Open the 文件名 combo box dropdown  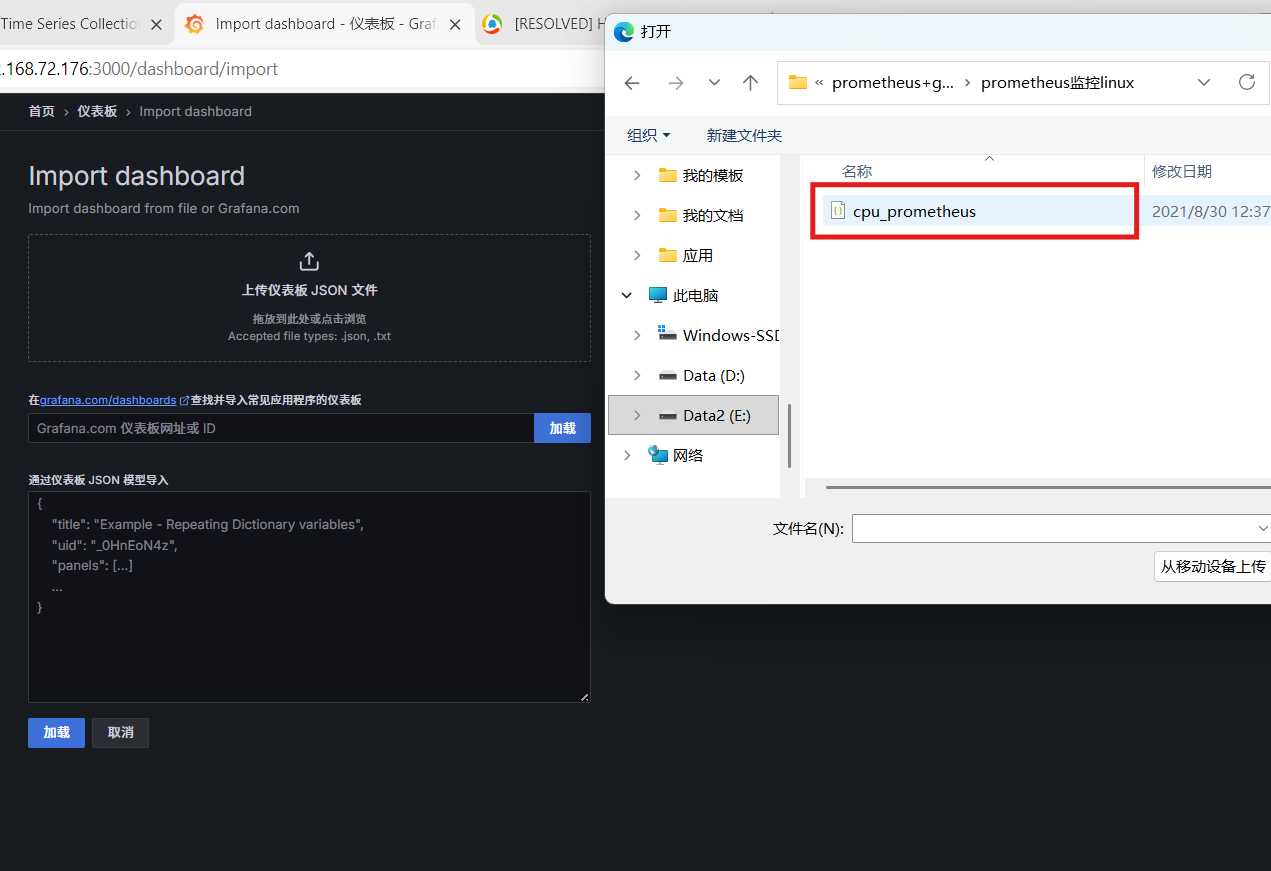coord(1263,528)
